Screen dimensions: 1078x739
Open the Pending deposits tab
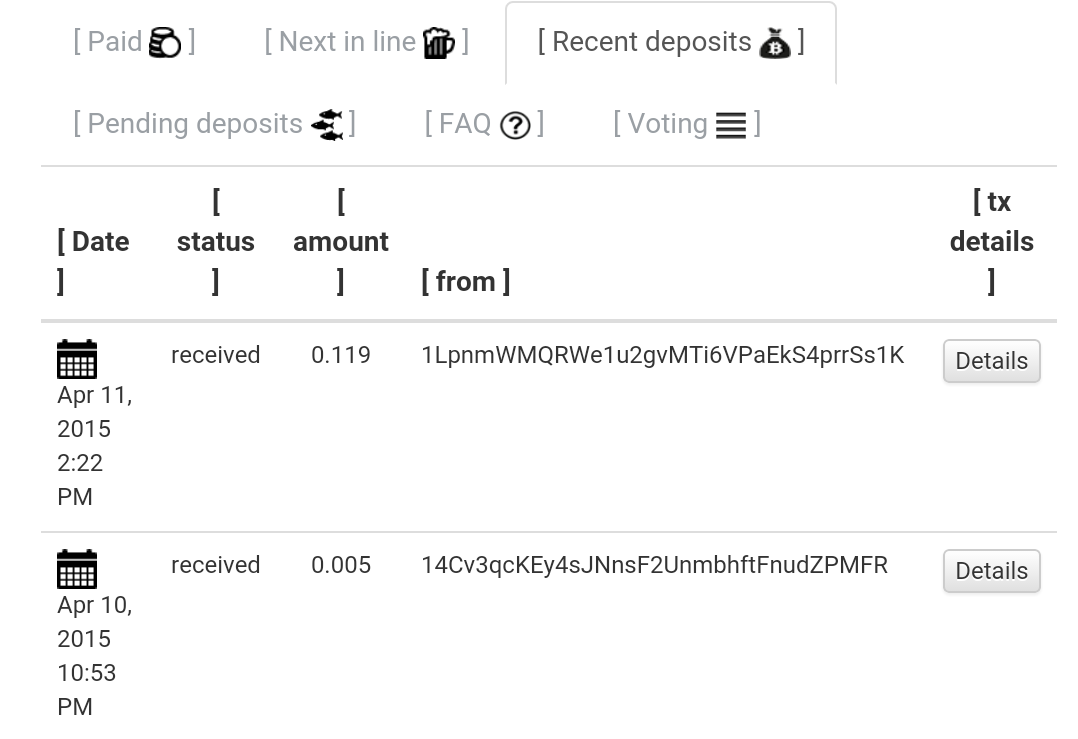click(x=214, y=124)
